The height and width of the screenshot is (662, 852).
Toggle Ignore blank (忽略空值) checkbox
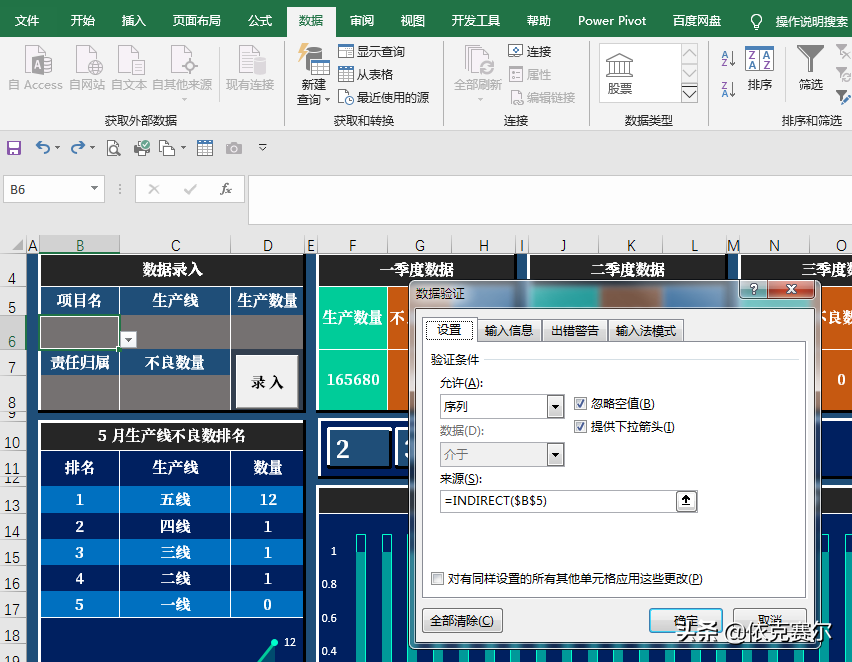click(580, 404)
